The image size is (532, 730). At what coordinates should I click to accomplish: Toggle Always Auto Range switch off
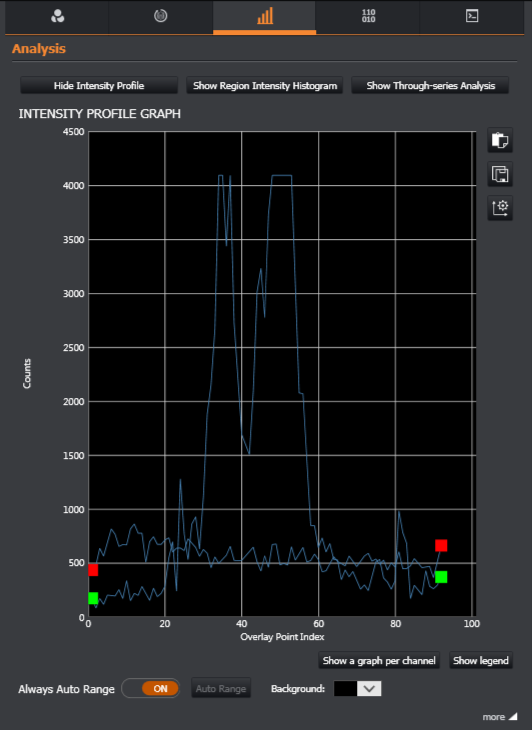tap(150, 689)
